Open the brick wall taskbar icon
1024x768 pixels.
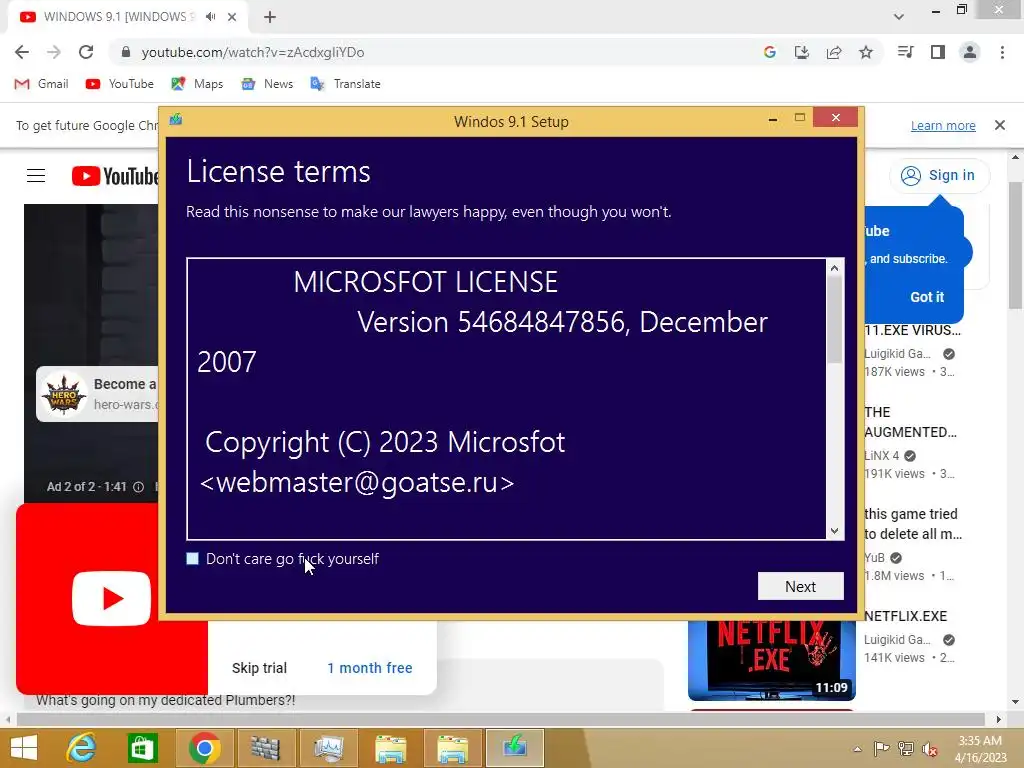(x=264, y=748)
